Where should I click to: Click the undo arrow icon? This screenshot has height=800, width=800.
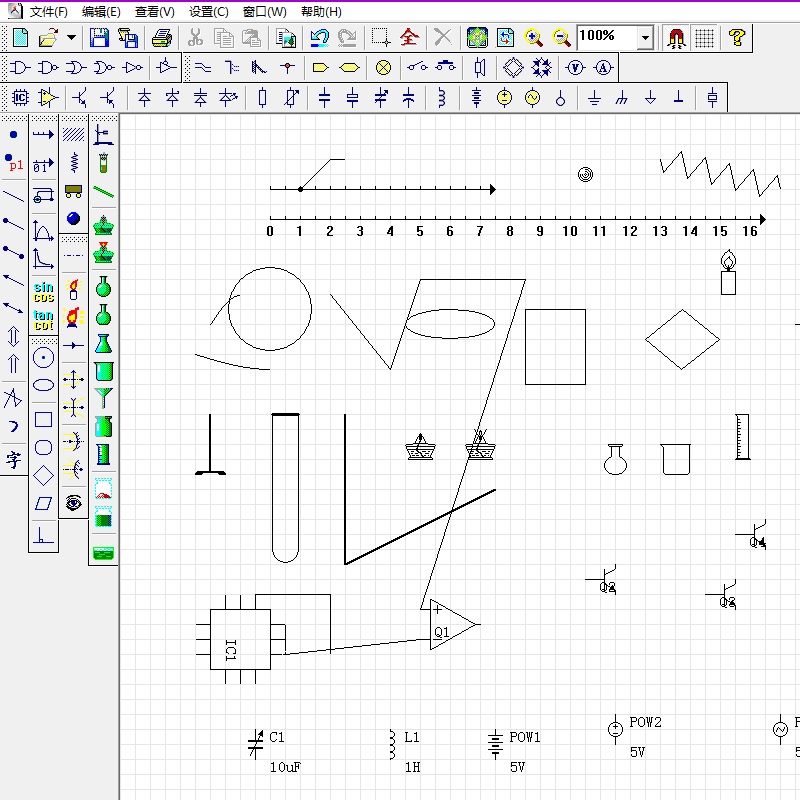320,38
